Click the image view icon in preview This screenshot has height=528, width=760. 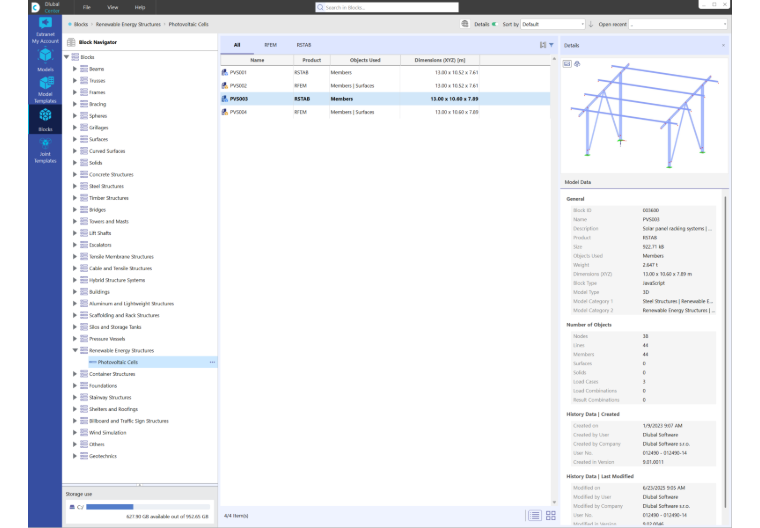pos(567,64)
